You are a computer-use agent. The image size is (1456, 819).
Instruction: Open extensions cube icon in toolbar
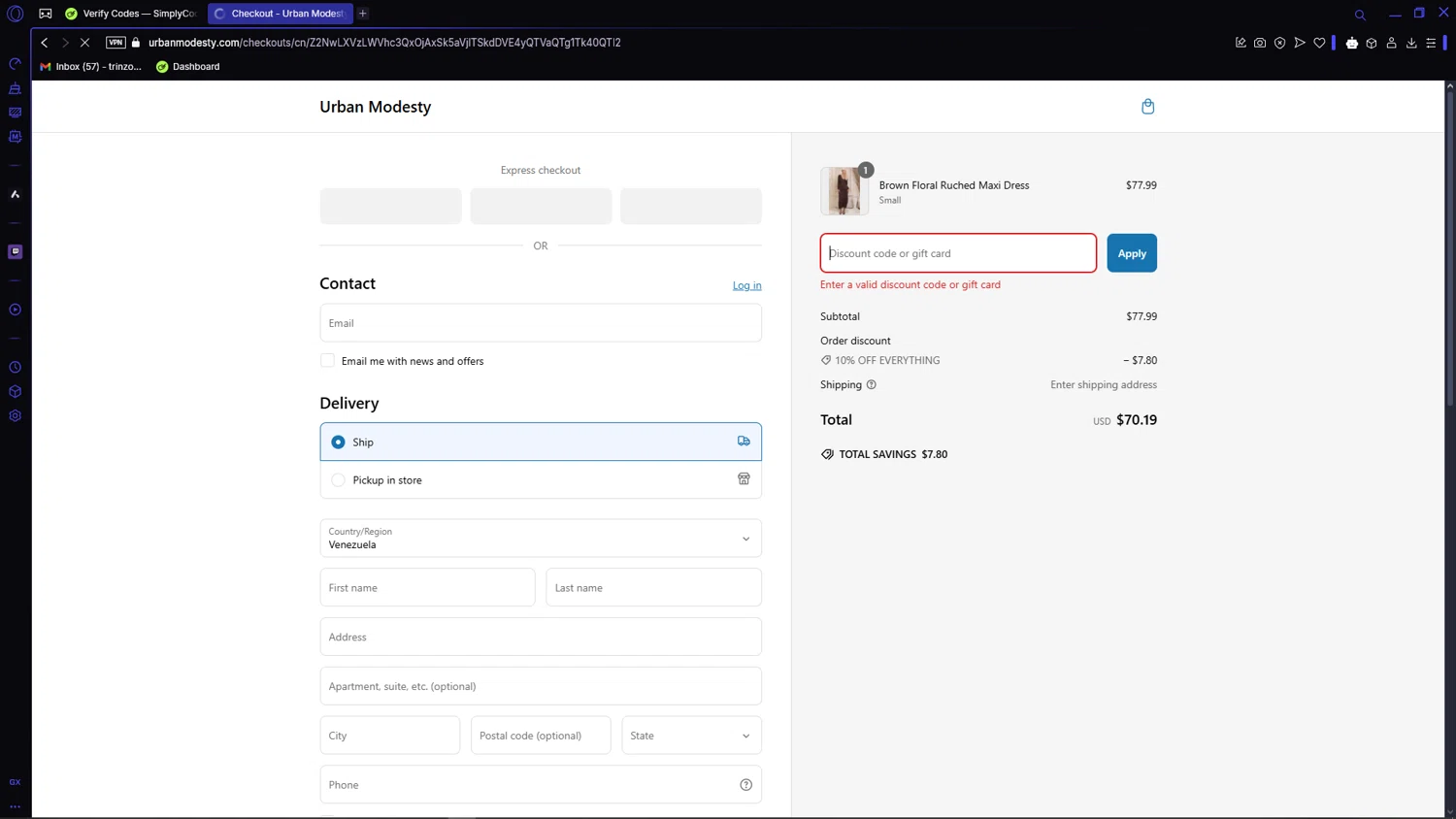click(1372, 43)
